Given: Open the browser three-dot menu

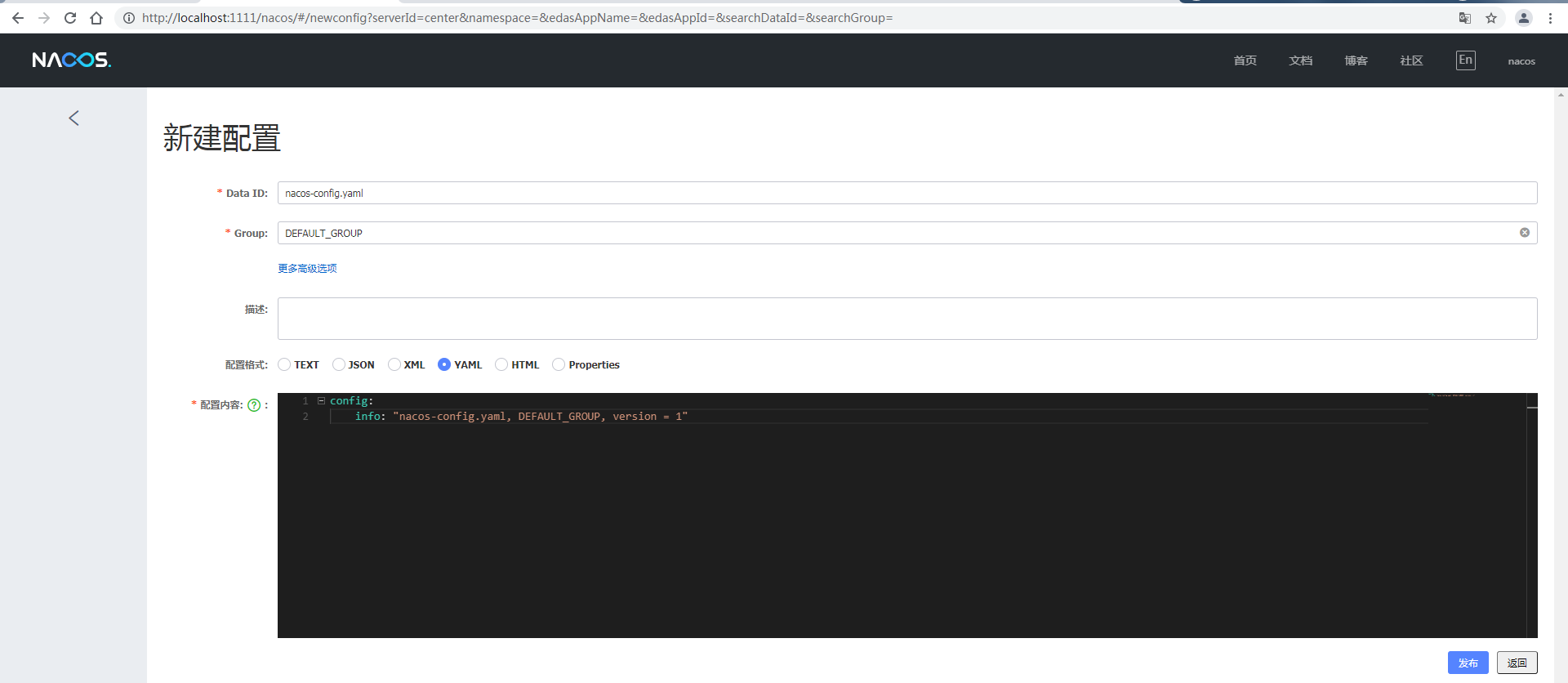Looking at the screenshot, I should 1550,18.
